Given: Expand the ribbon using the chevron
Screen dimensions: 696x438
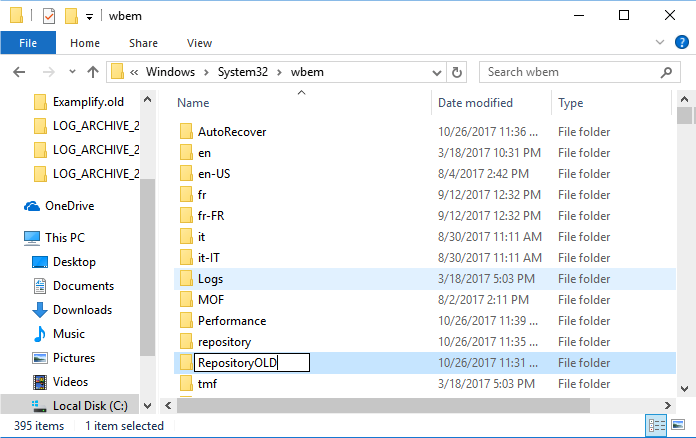Looking at the screenshot, I should 658,43.
